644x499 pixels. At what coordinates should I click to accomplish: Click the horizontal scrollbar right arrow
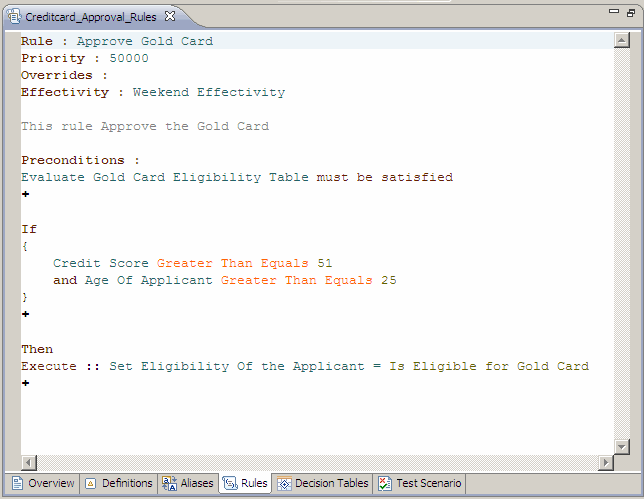click(605, 462)
